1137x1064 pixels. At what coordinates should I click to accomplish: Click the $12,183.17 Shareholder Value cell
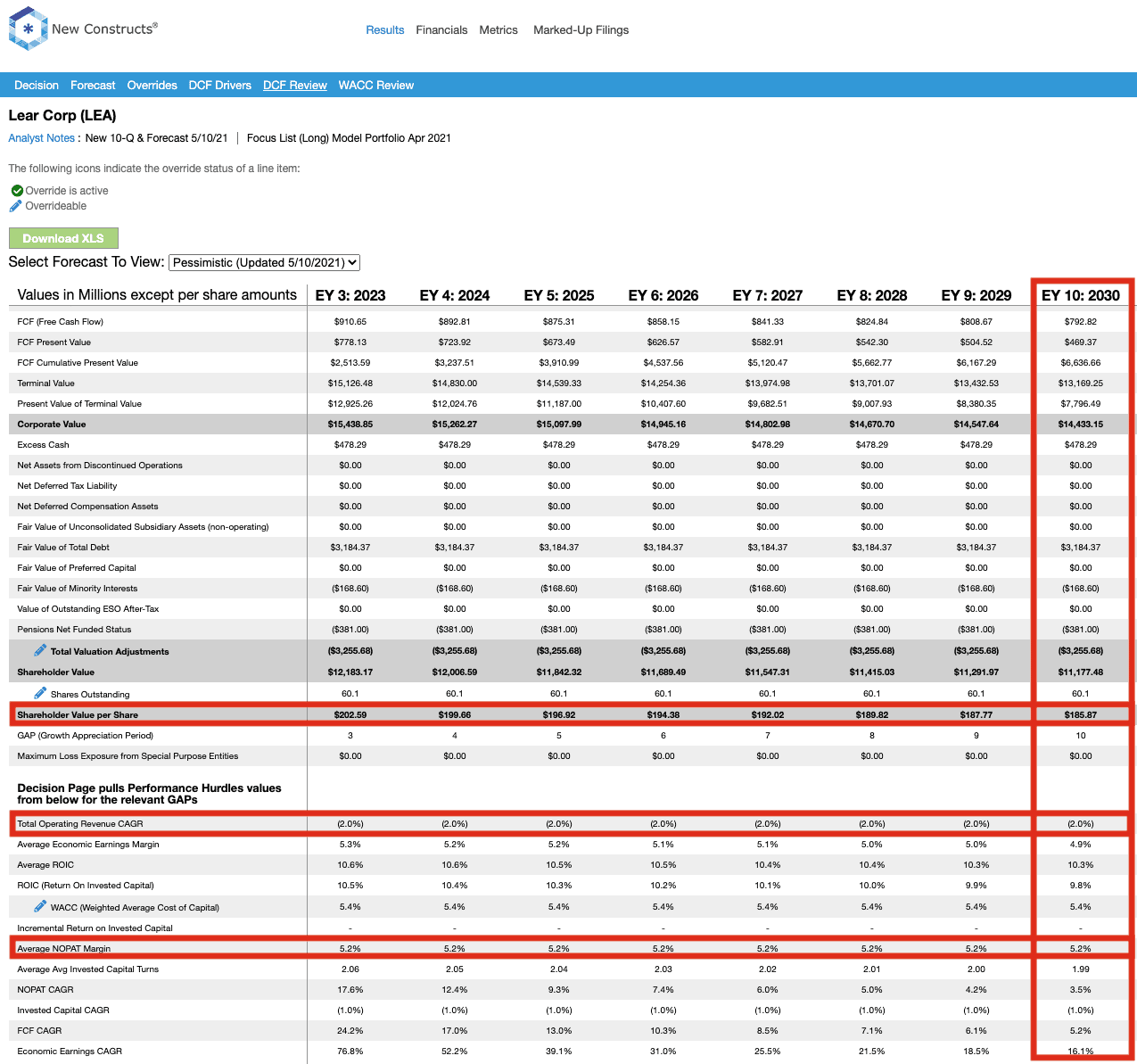click(350, 672)
